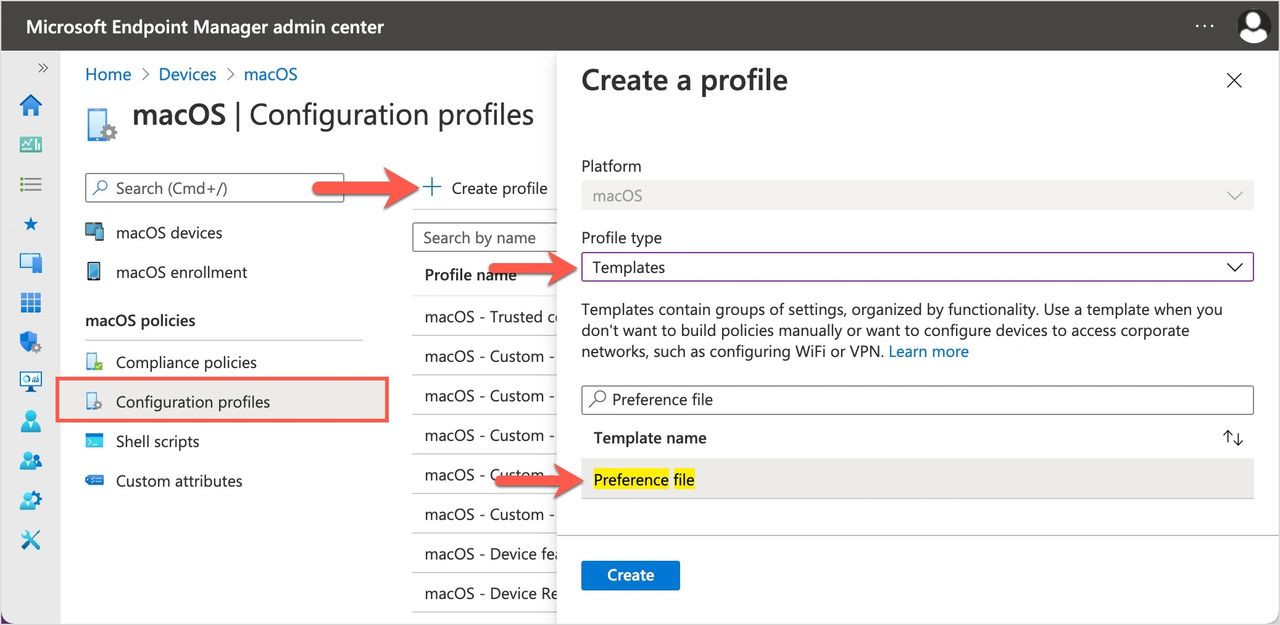The width and height of the screenshot is (1280, 625).
Task: Open the Users icon in sidebar
Action: click(x=31, y=421)
